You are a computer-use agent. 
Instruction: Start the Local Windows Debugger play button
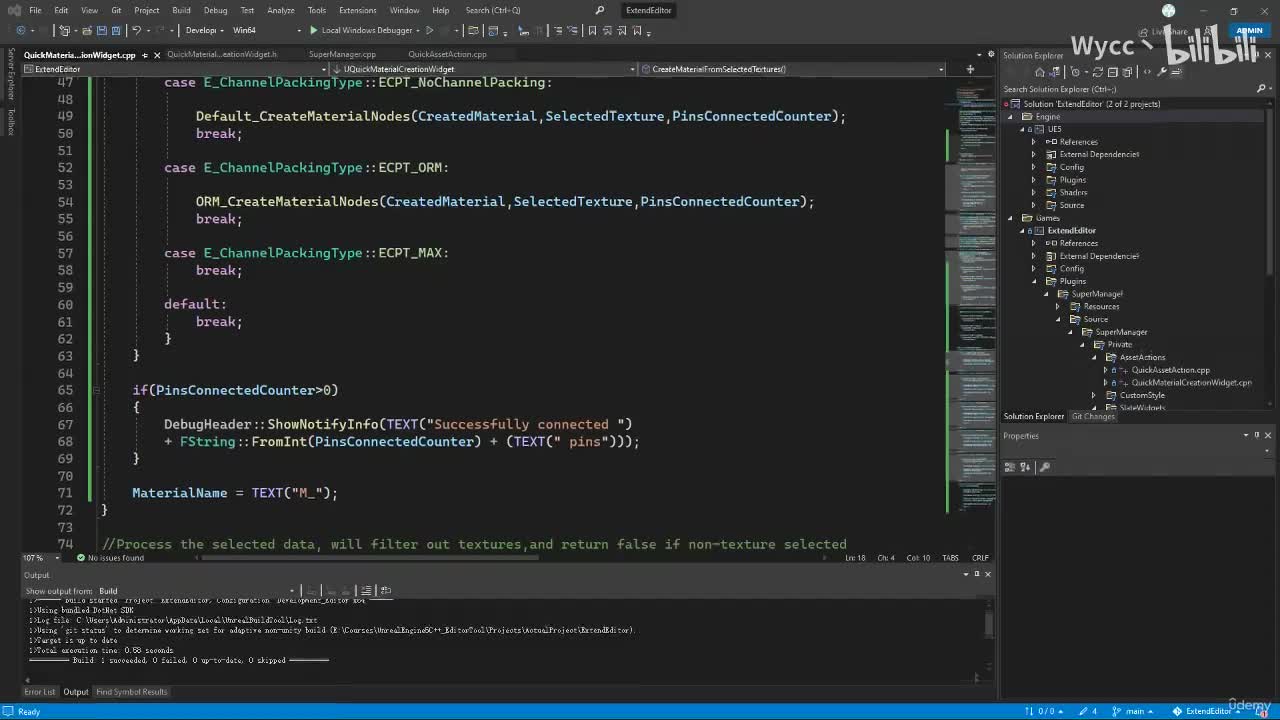coord(313,30)
